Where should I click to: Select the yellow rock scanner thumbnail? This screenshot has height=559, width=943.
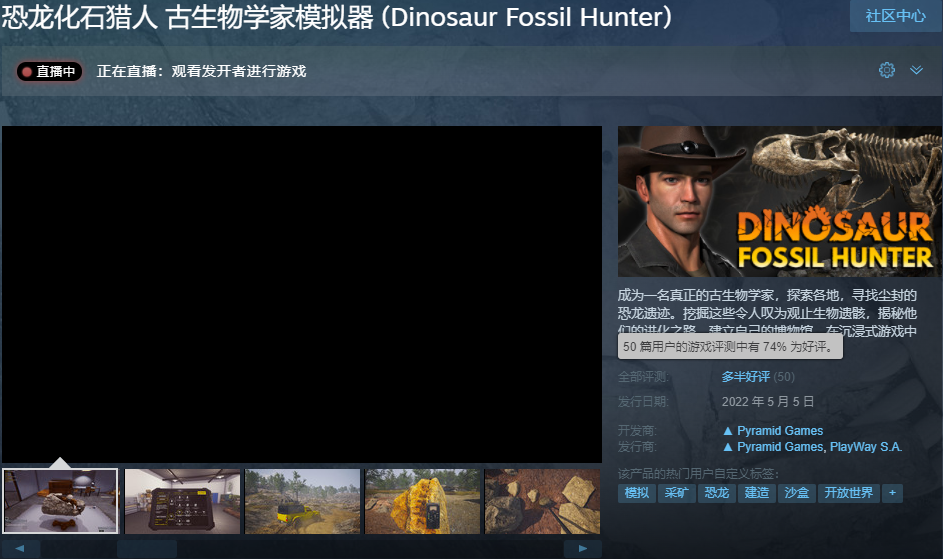[x=423, y=501]
